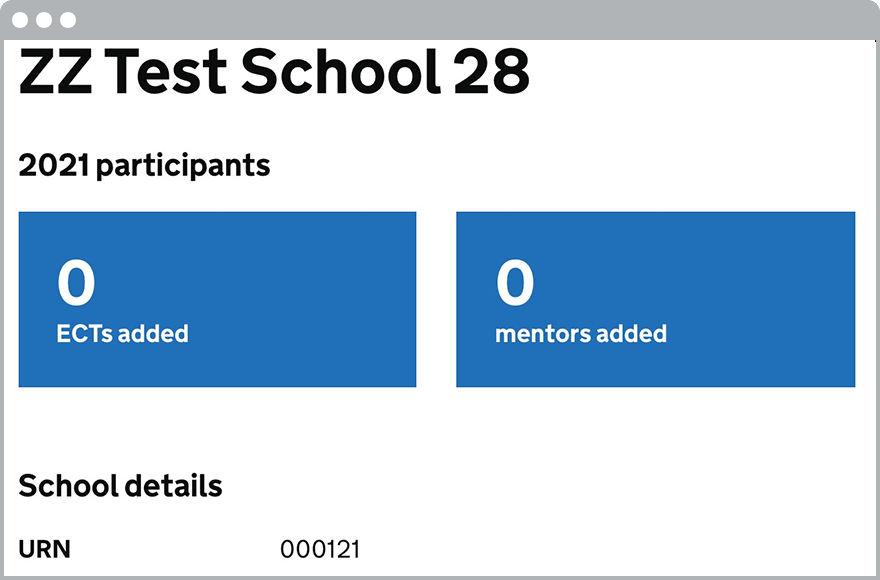880x580 pixels.
Task: Select the ECTs added label text
Action: coord(122,334)
